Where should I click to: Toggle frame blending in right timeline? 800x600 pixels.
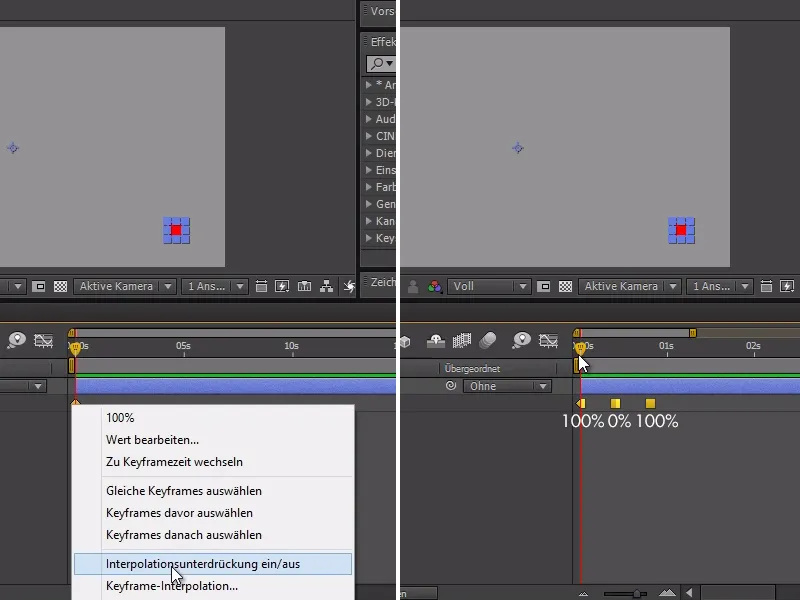point(462,340)
